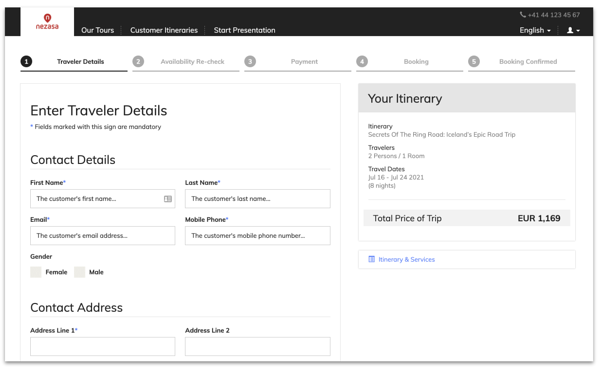Click the +41 44 123 45 67 phone number

tap(554, 15)
